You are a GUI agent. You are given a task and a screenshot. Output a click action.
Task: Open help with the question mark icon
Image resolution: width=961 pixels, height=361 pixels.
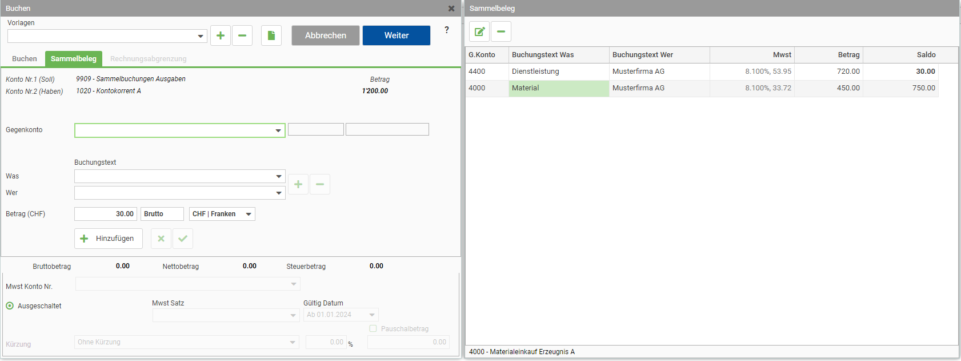click(446, 29)
